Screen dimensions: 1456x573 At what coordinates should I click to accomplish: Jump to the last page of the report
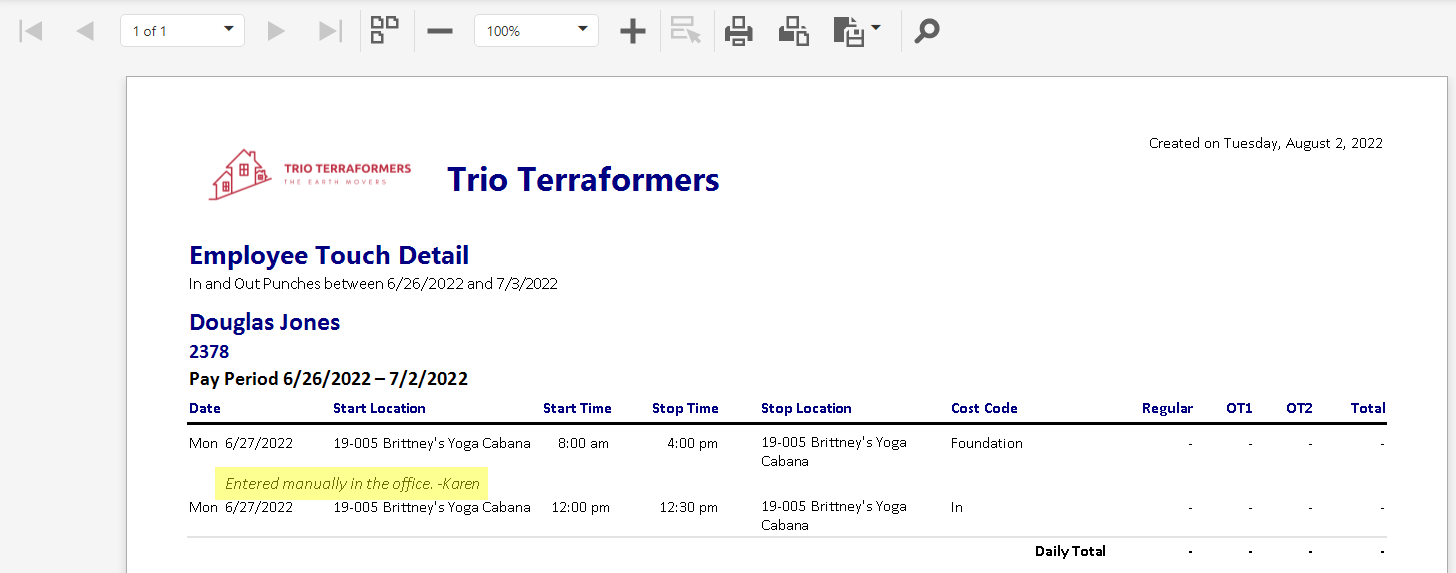pos(330,31)
